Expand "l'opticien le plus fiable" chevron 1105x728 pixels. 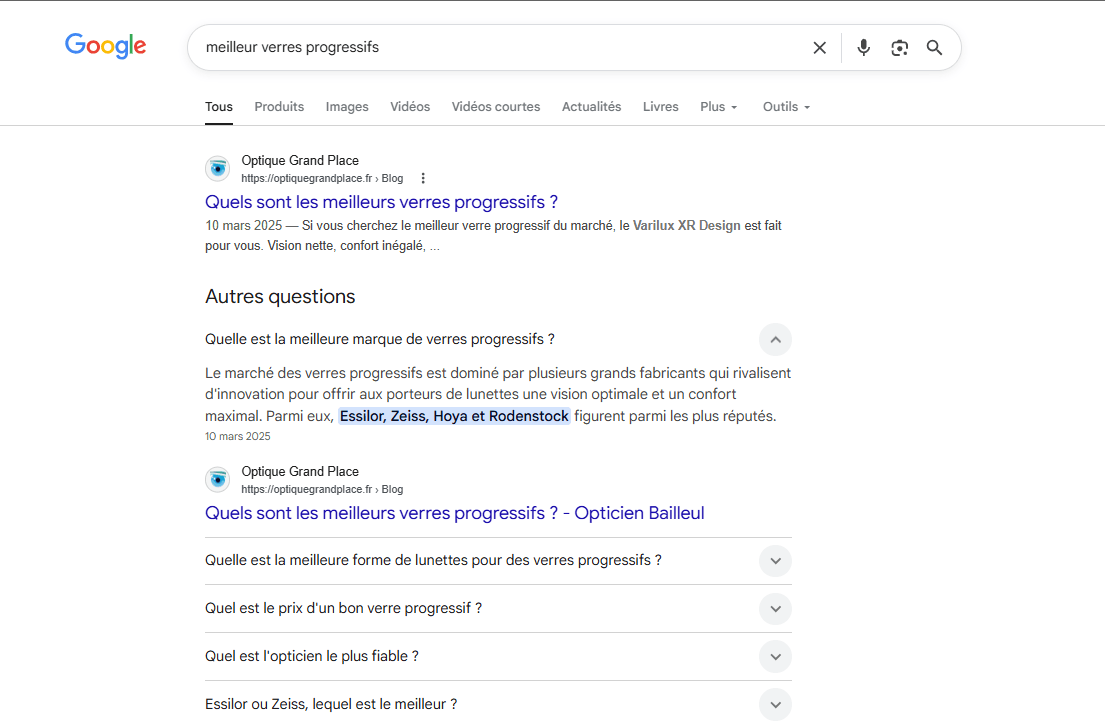775,657
